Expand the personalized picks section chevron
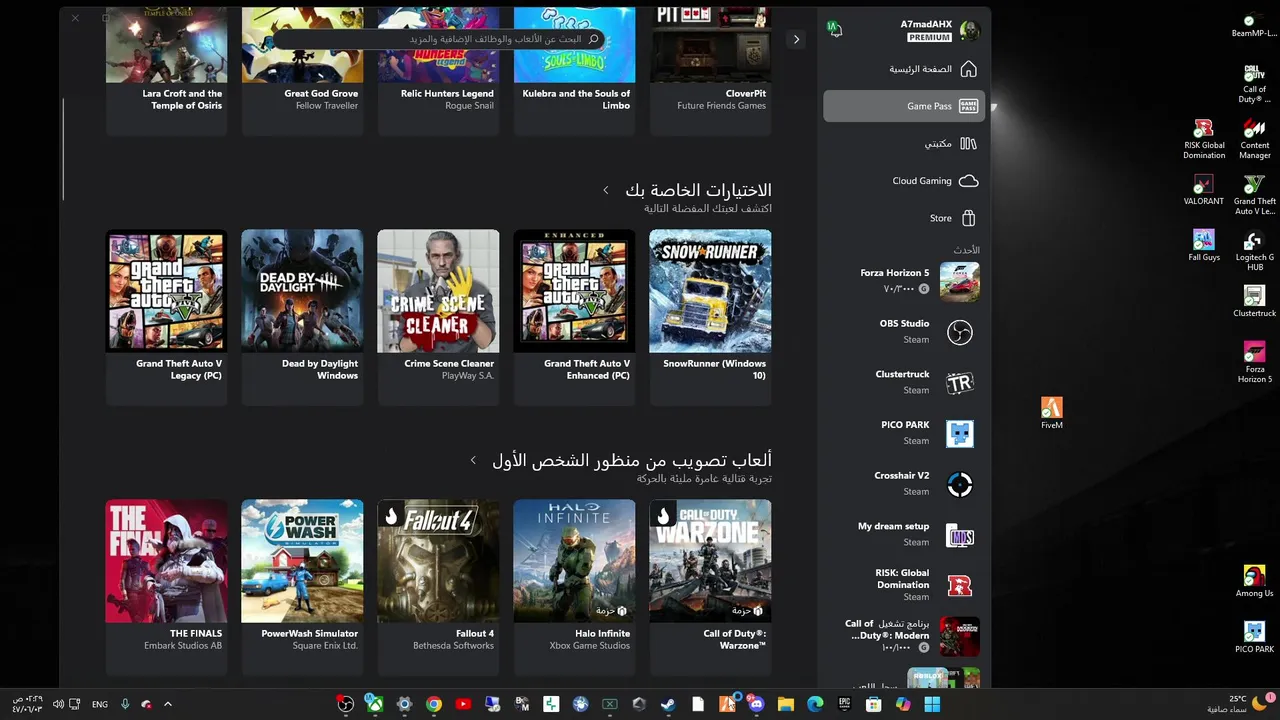Viewport: 1280px width, 720px height. 606,190
